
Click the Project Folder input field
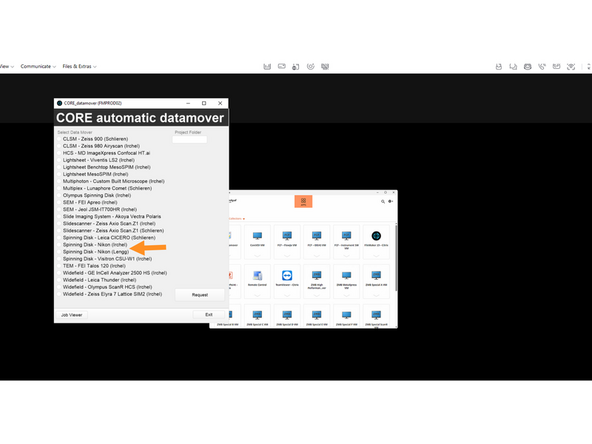coord(190,139)
